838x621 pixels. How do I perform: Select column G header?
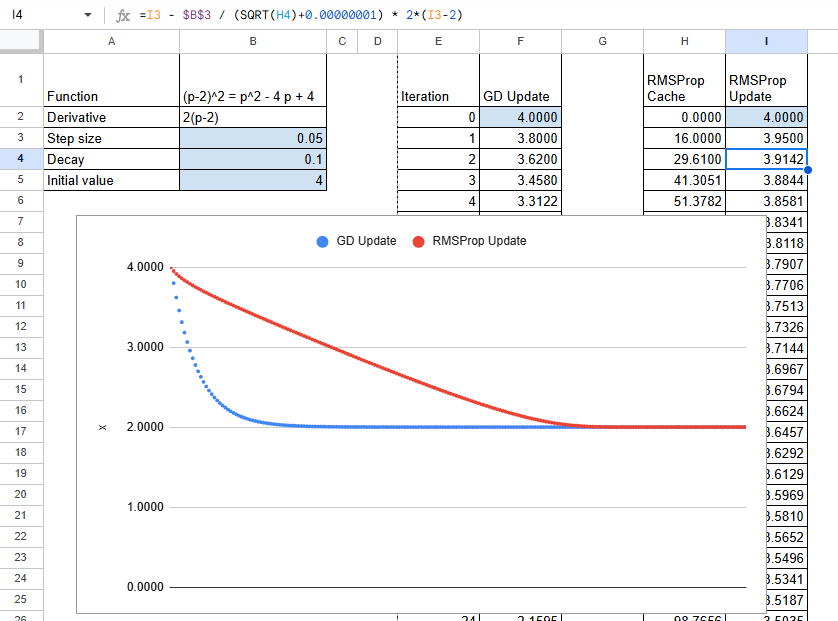pos(602,41)
